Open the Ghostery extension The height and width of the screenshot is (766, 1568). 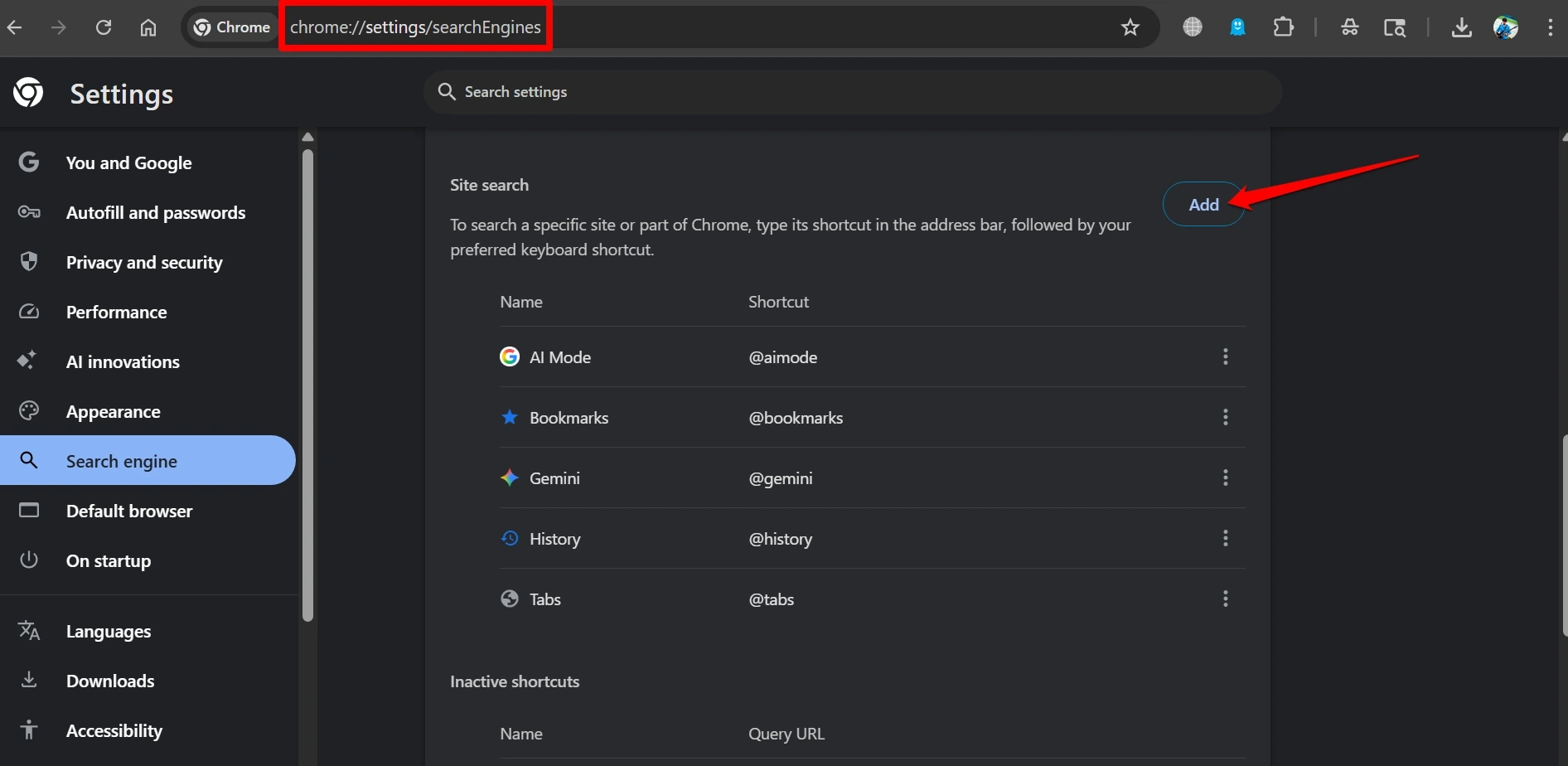pyautogui.click(x=1238, y=27)
